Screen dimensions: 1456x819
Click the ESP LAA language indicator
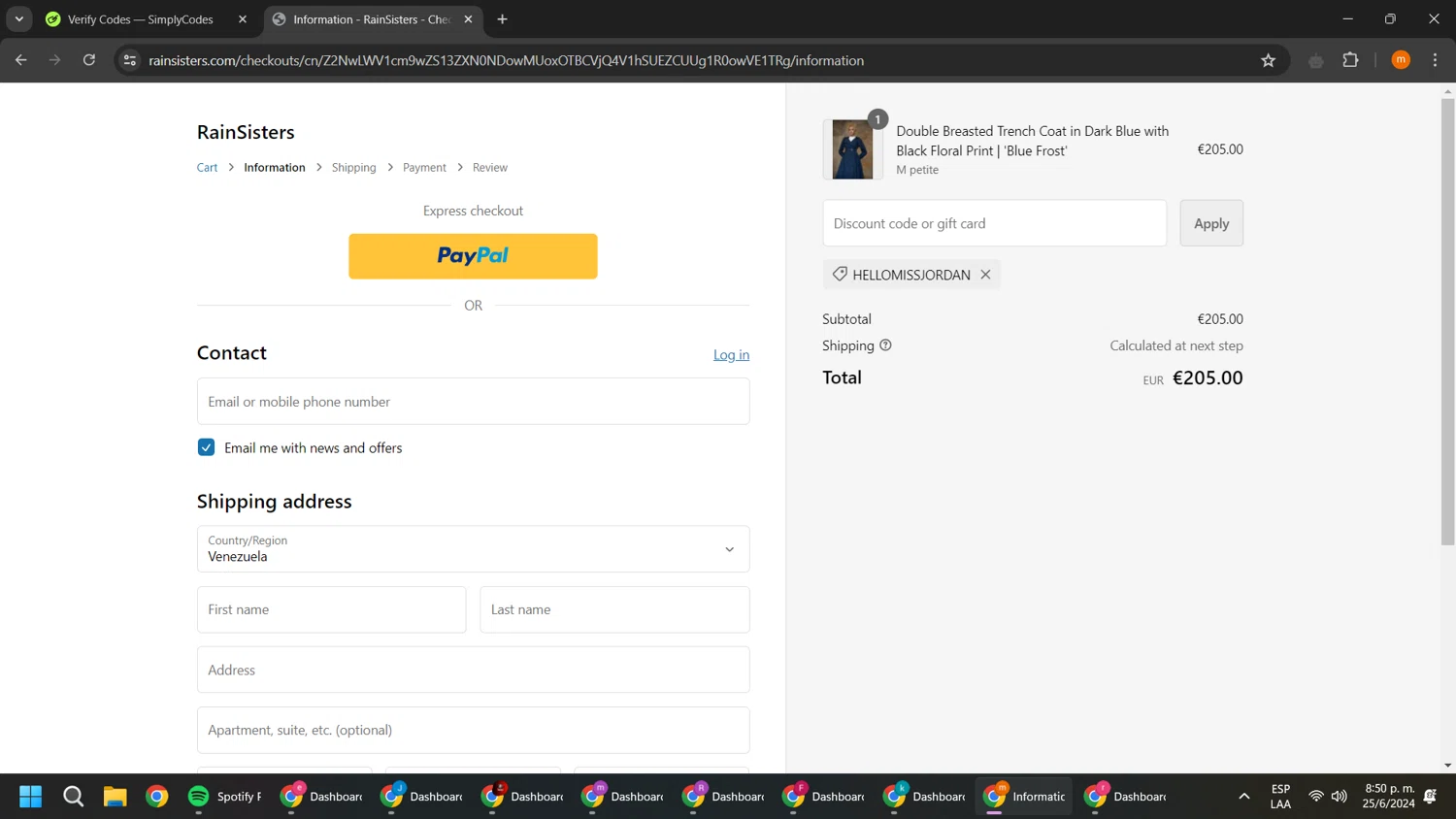click(1280, 797)
